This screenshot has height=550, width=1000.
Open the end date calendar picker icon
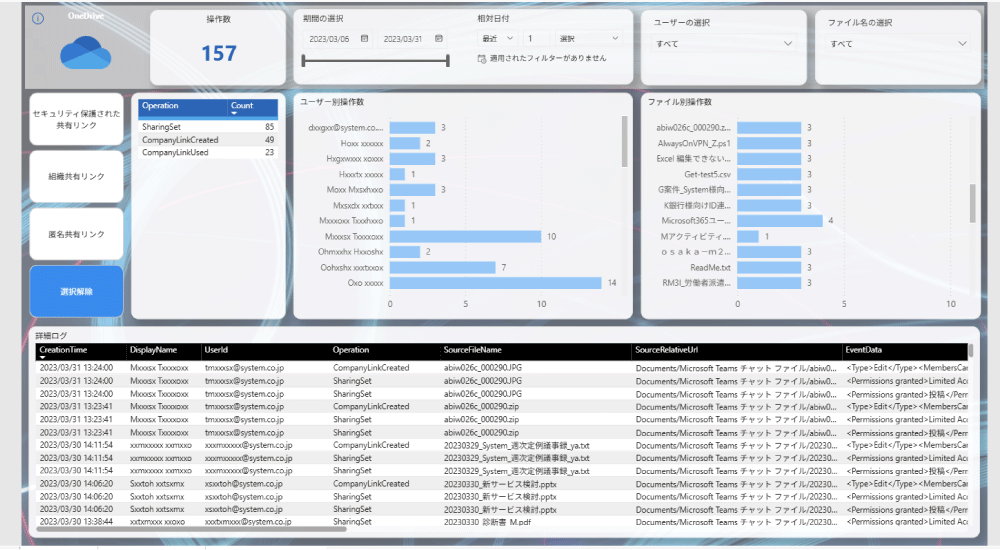click(x=439, y=38)
